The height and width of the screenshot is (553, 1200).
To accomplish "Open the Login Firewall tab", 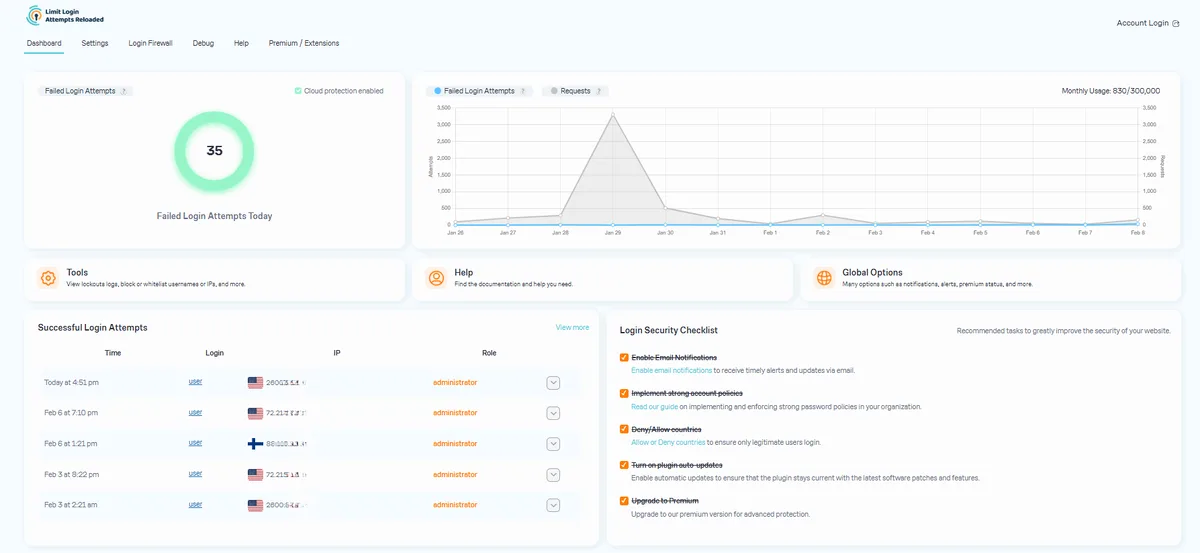I will click(x=151, y=43).
